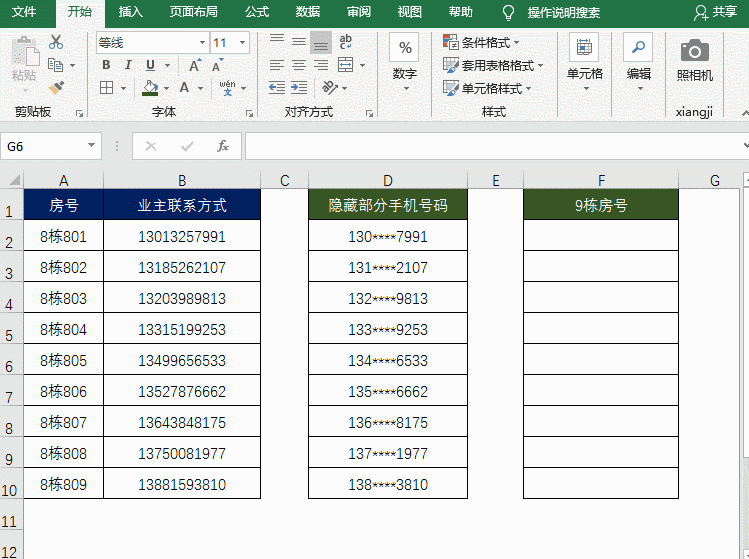Open 条件格式 conditional formatting menu

(481, 43)
